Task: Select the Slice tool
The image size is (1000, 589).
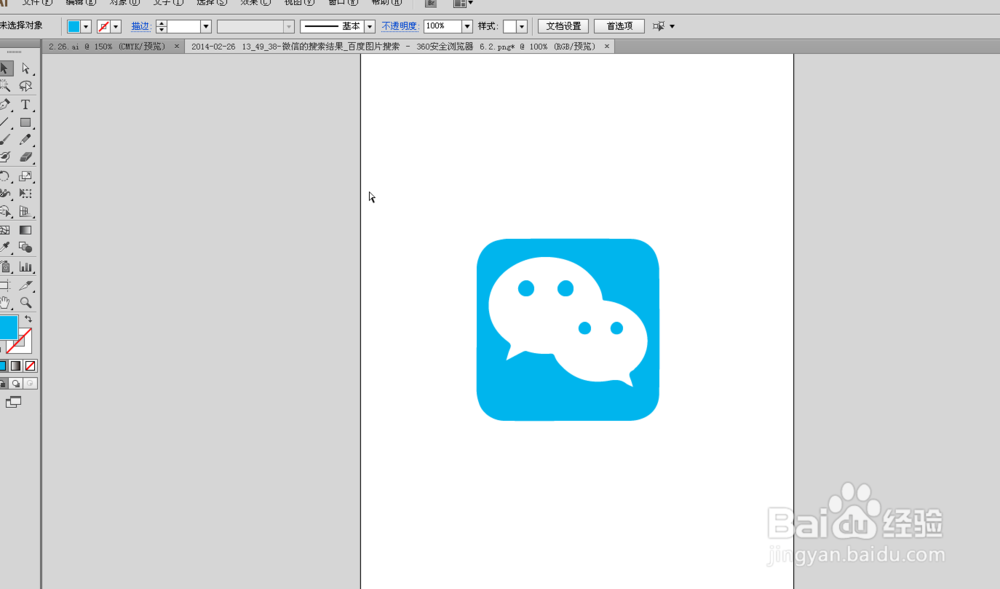Action: 26,286
